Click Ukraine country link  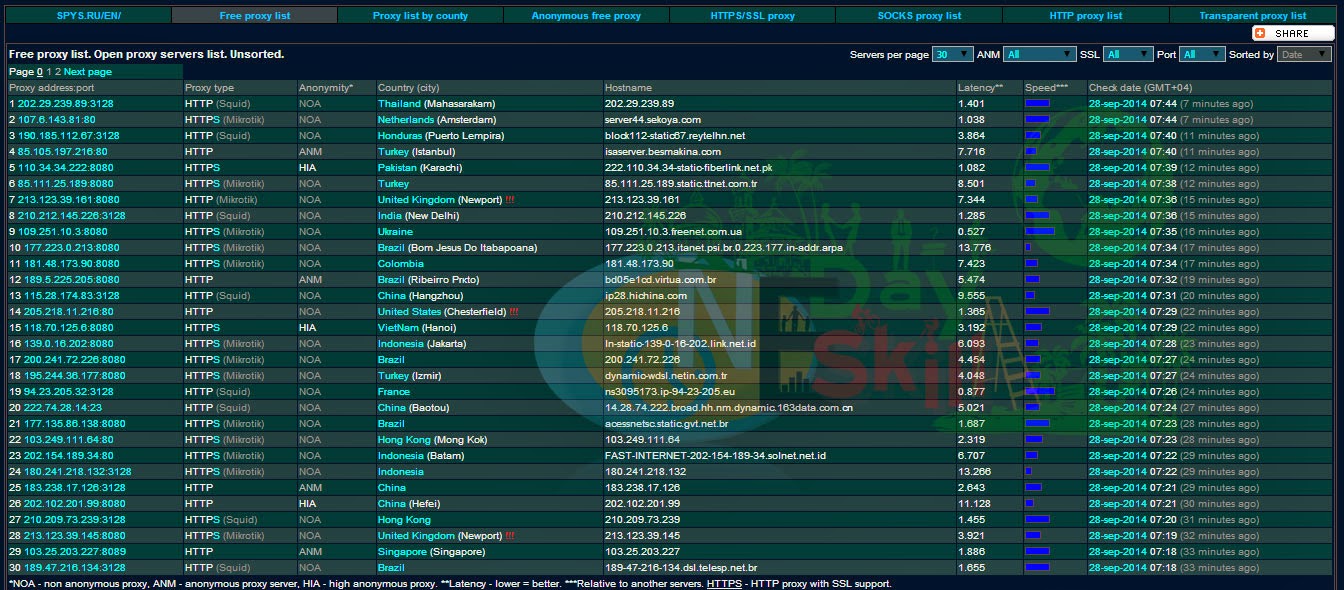(395, 232)
